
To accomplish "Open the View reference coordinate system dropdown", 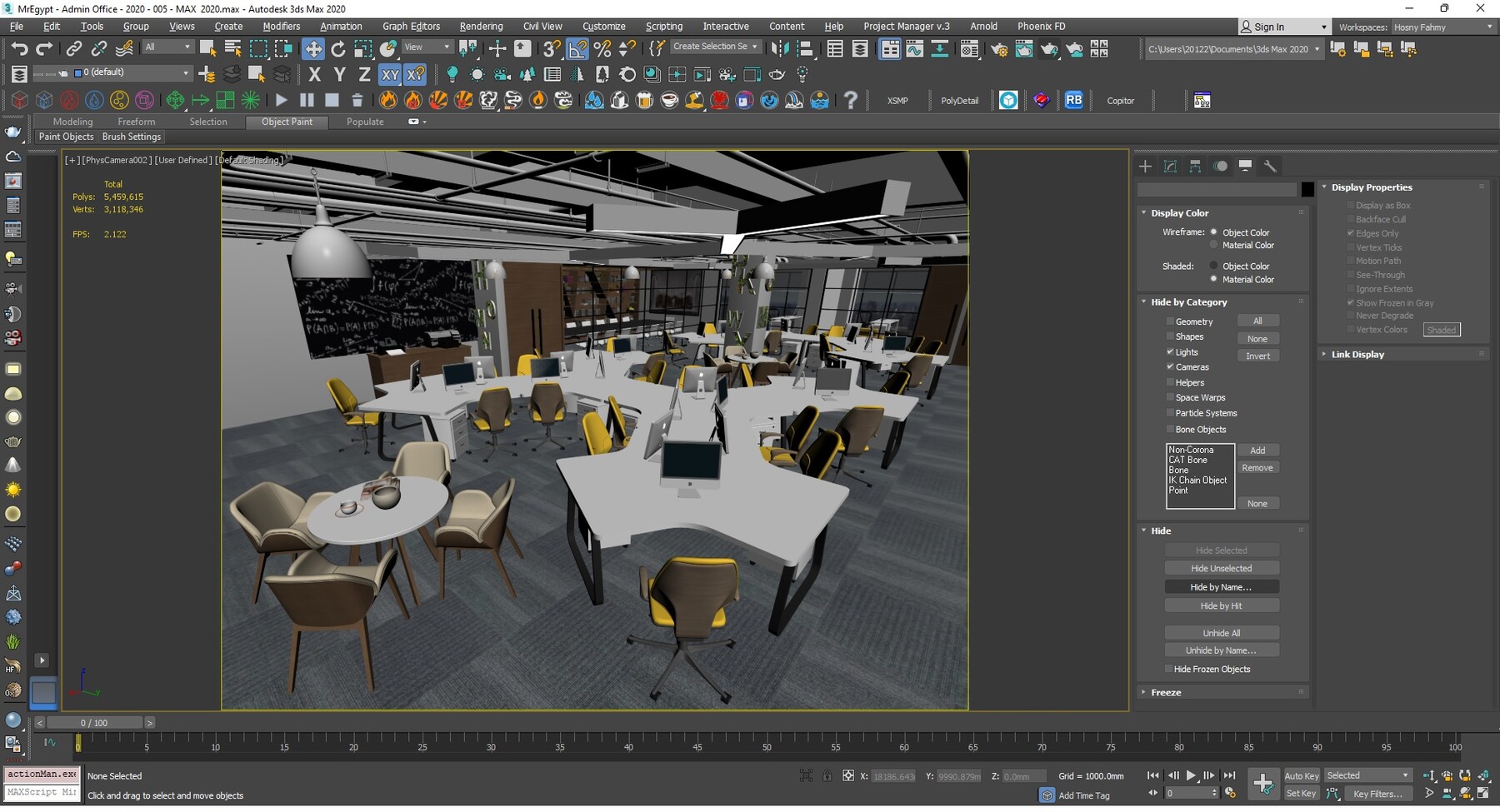I will (x=427, y=46).
